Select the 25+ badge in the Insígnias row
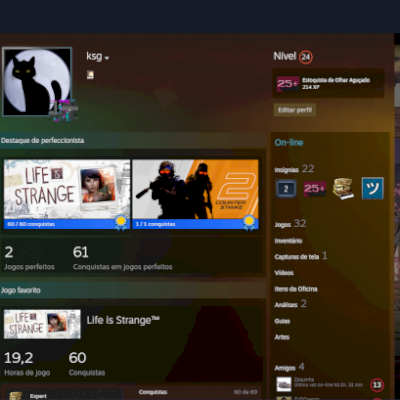This screenshot has width=400, height=400. pyautogui.click(x=315, y=189)
